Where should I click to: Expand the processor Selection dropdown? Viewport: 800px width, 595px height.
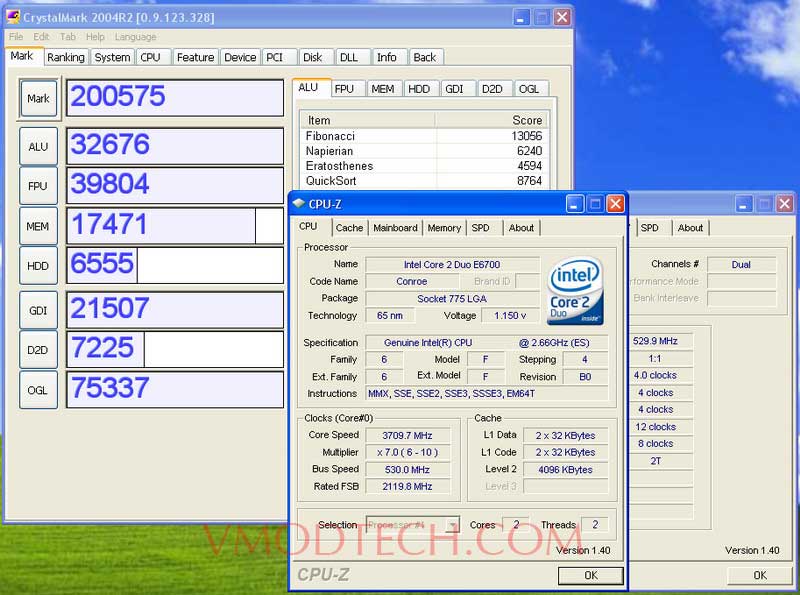point(452,525)
